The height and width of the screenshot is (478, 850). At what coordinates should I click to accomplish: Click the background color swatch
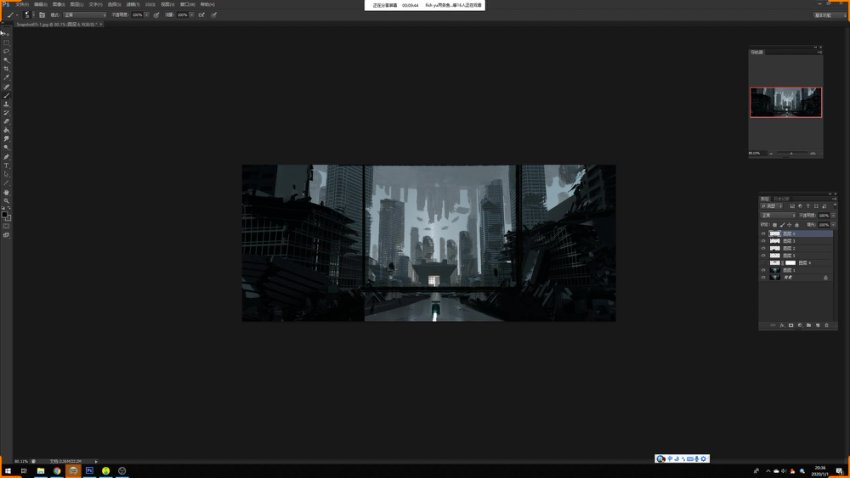point(8,218)
